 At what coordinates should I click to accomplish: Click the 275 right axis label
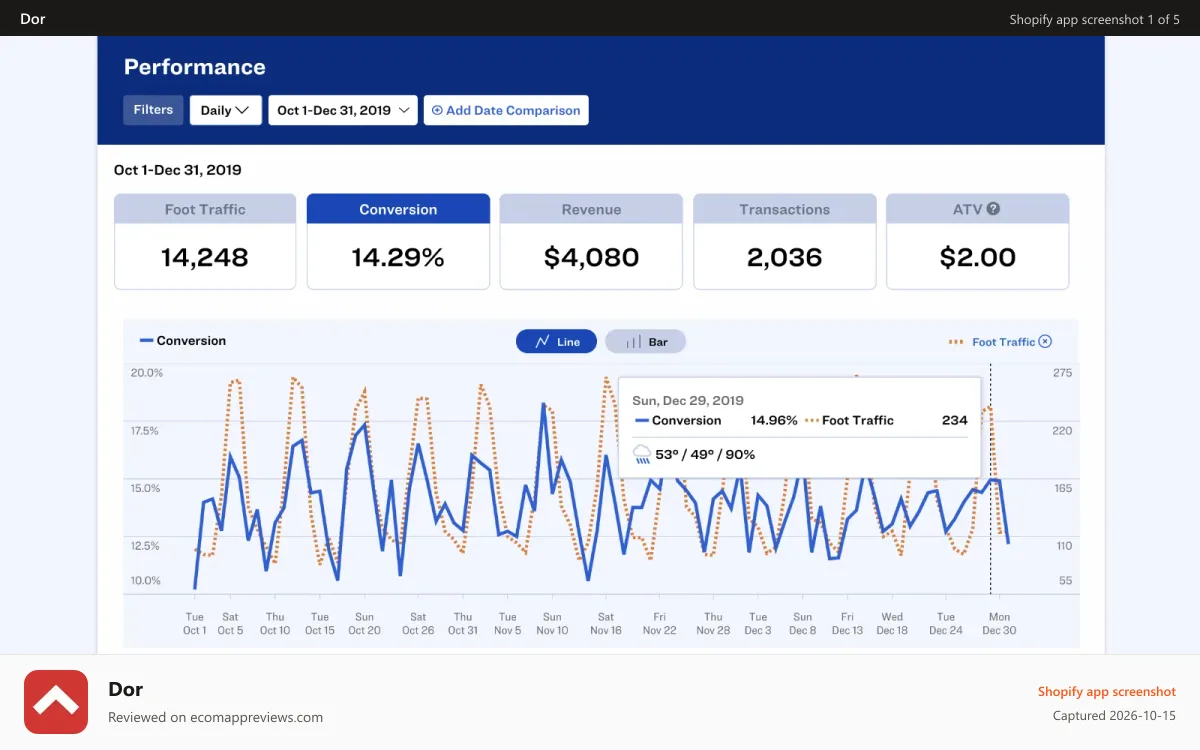point(1062,373)
